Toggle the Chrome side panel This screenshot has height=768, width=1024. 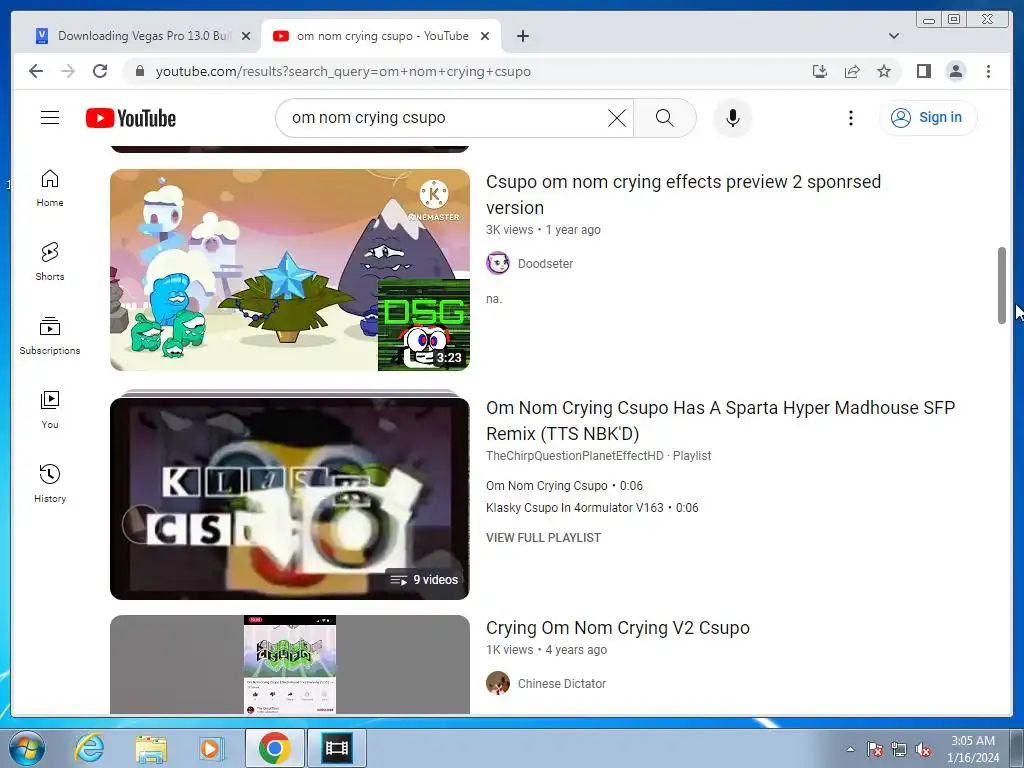923,71
